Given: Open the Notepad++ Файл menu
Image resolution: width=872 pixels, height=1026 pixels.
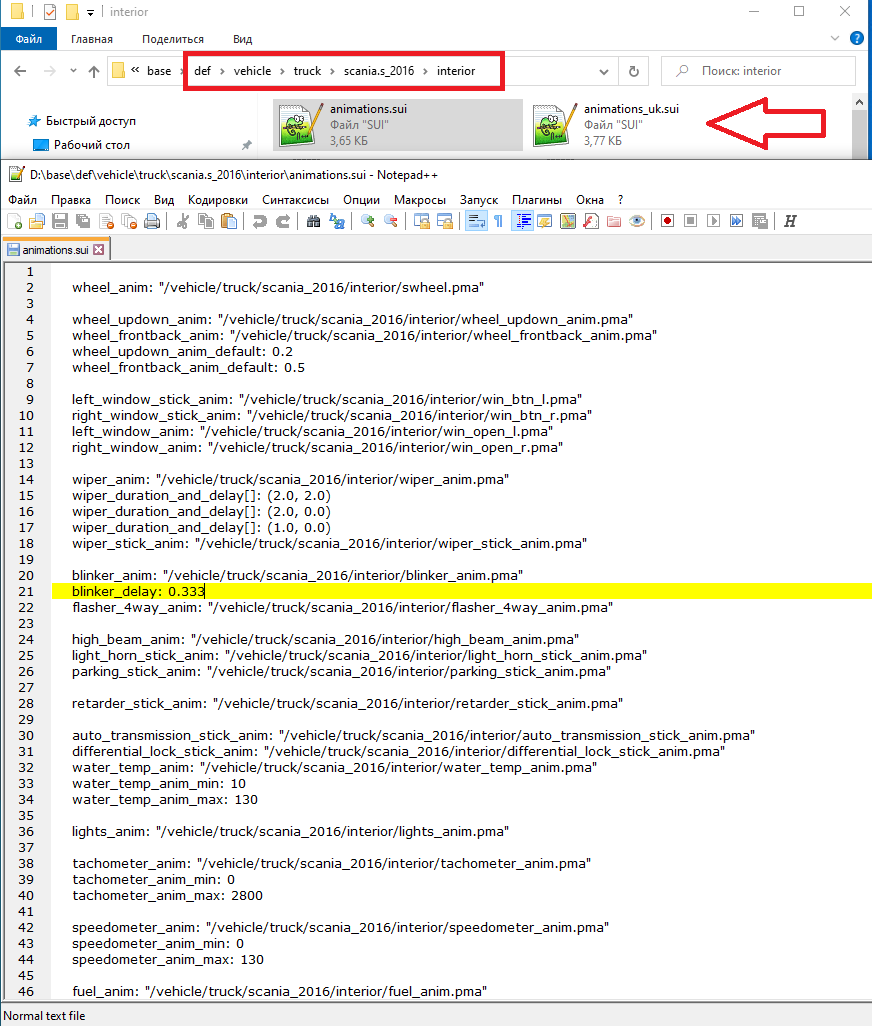Looking at the screenshot, I should 23,200.
